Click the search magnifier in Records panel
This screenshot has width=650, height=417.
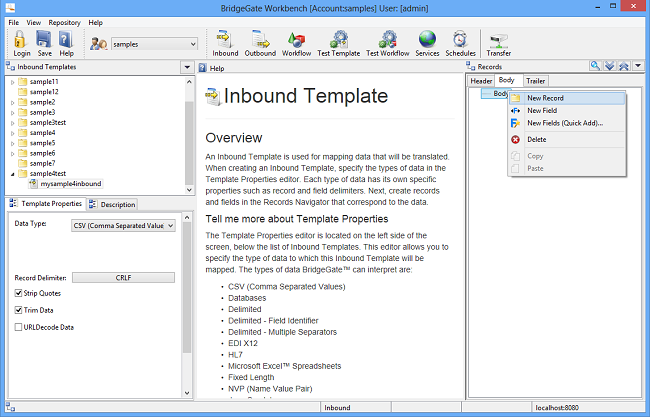(595, 66)
